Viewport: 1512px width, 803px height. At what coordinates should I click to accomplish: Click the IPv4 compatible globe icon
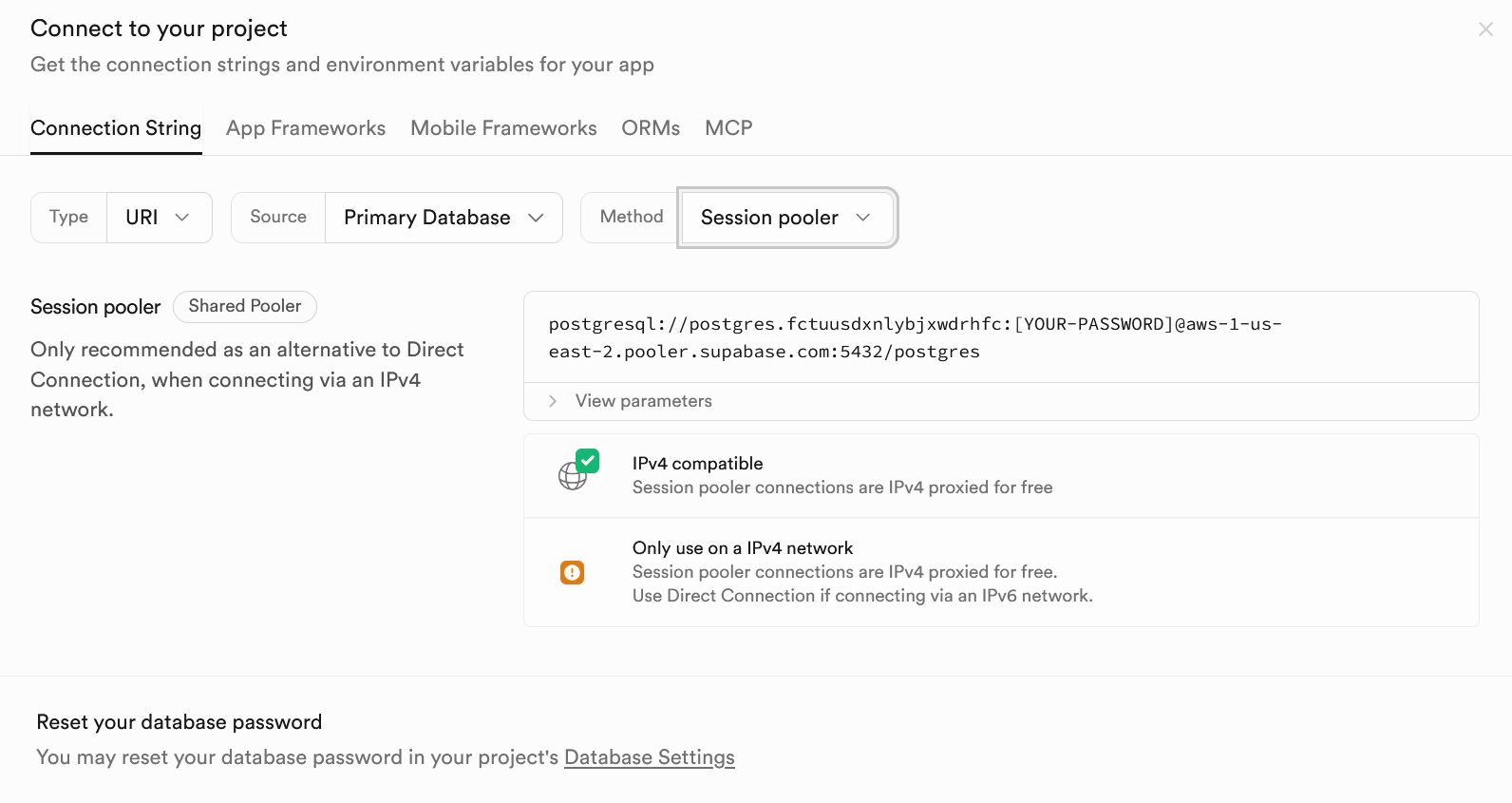coord(572,476)
